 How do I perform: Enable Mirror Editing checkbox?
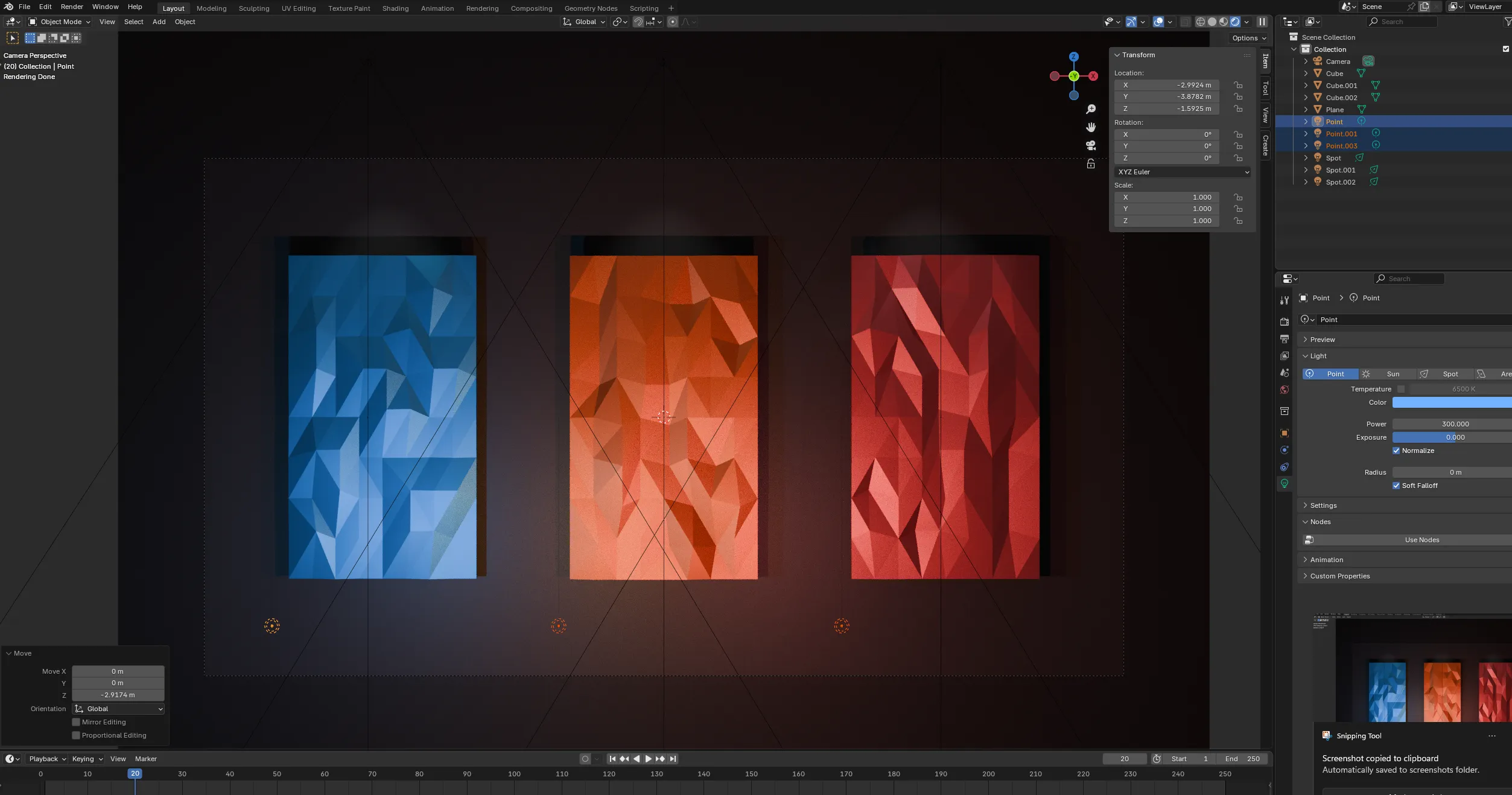[76, 722]
